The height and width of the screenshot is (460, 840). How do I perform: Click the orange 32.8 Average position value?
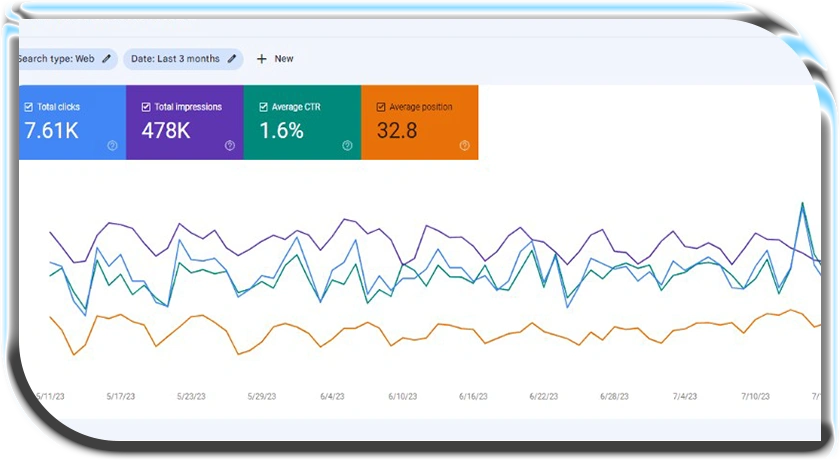(x=398, y=130)
